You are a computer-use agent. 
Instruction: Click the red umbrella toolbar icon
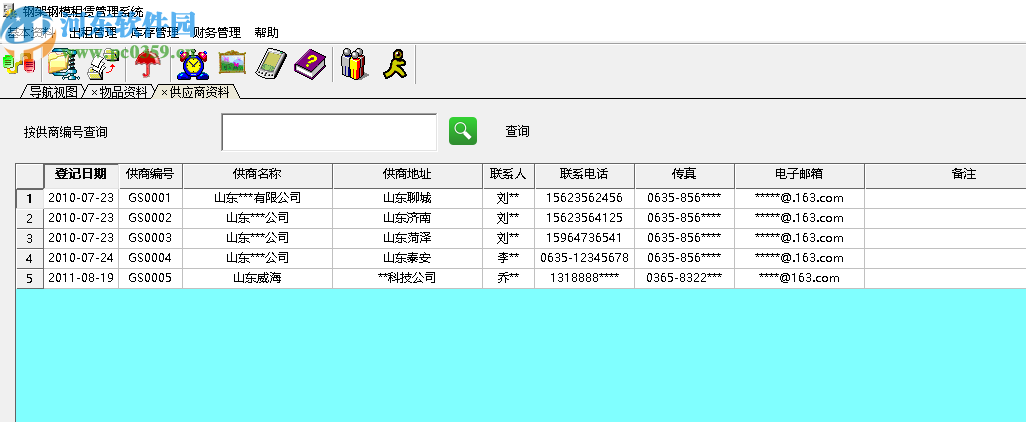(x=147, y=65)
